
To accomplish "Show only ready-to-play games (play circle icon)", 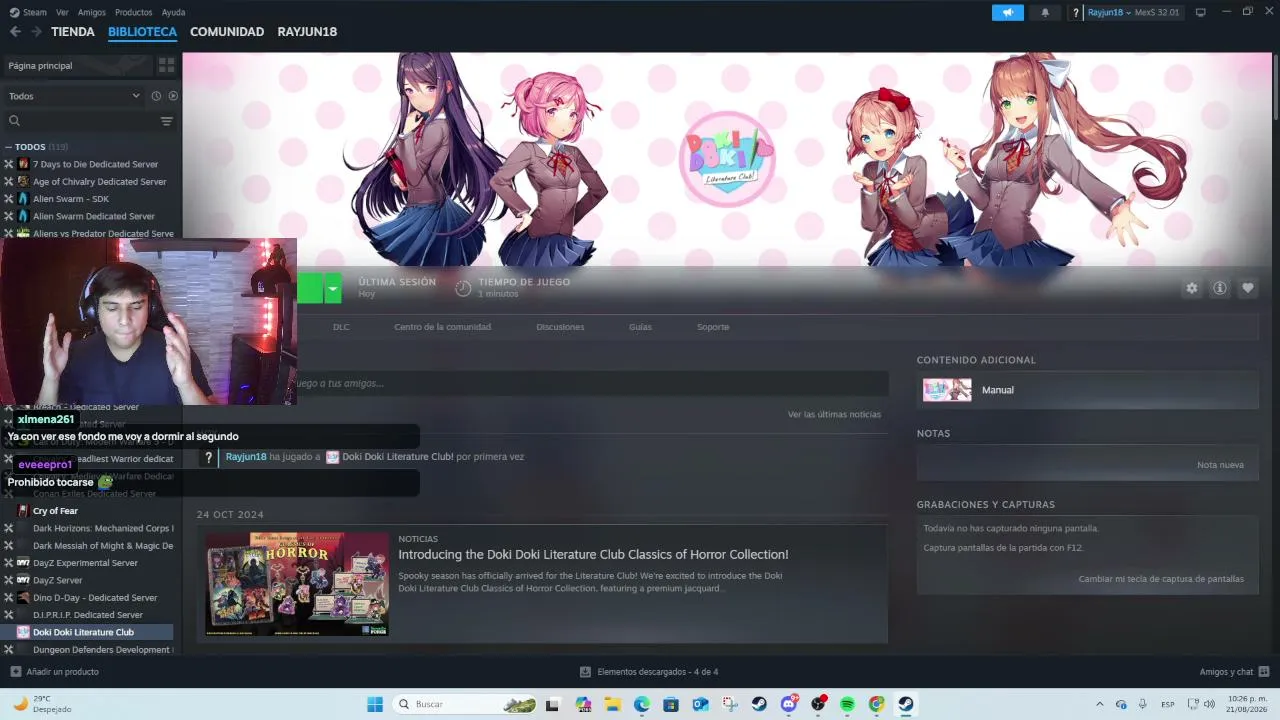I will 173,96.
